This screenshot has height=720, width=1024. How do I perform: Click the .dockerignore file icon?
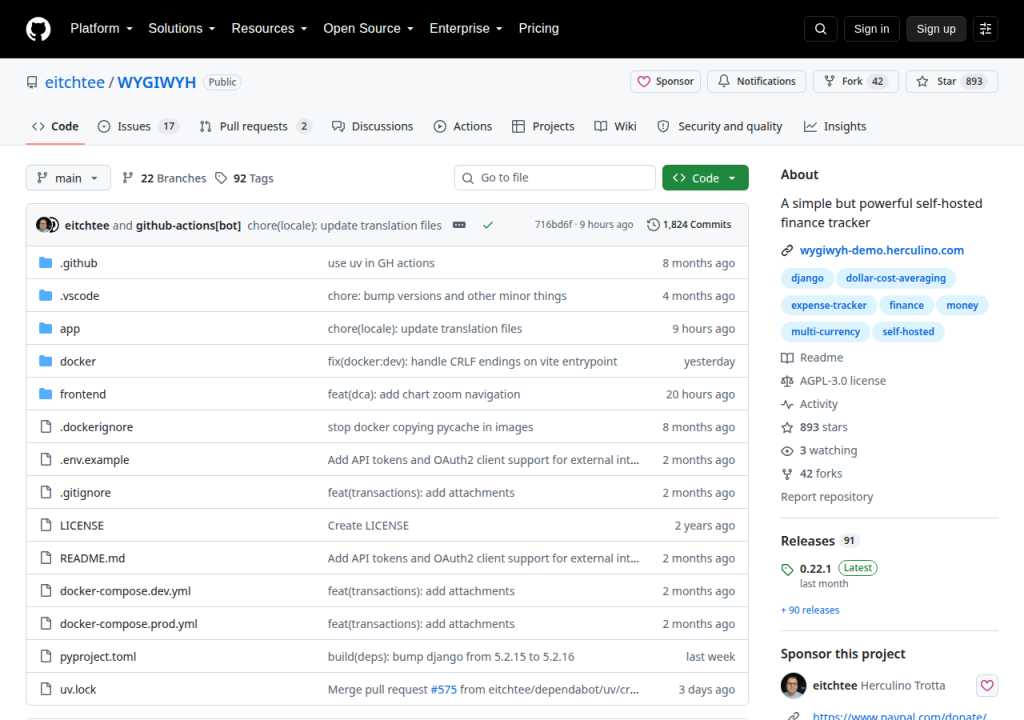tap(46, 427)
